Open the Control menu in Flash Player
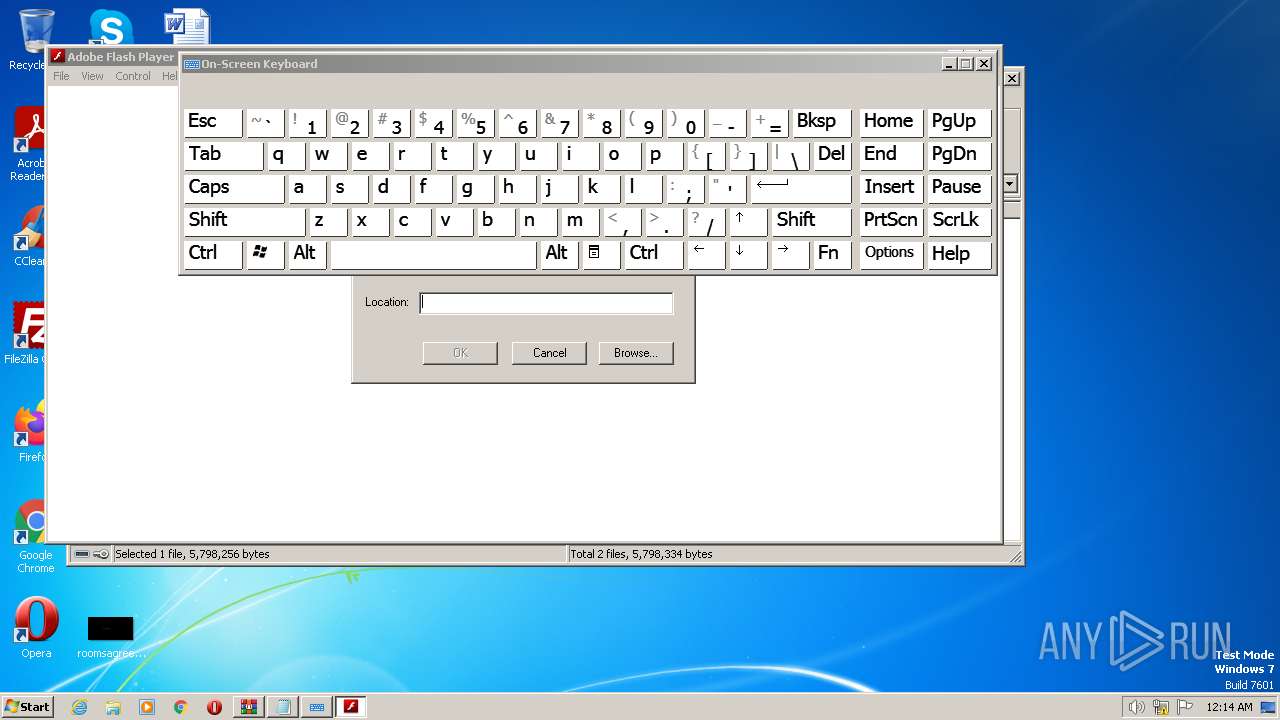The width and height of the screenshot is (1280, 720). [133, 76]
